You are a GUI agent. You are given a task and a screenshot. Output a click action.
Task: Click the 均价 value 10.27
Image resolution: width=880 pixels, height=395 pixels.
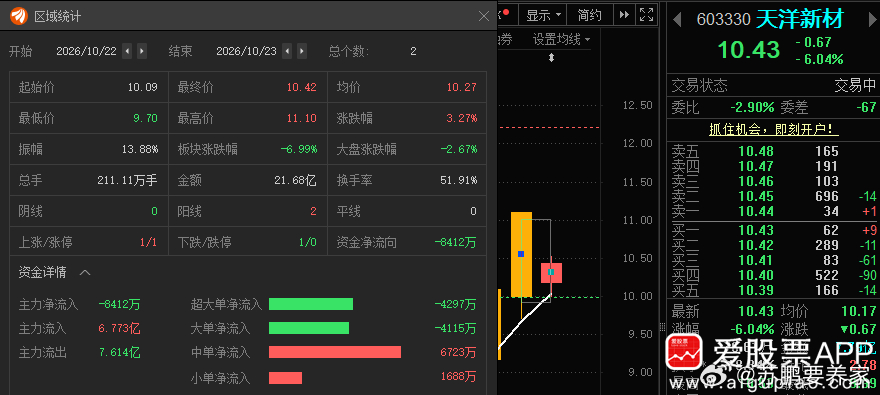(x=461, y=88)
